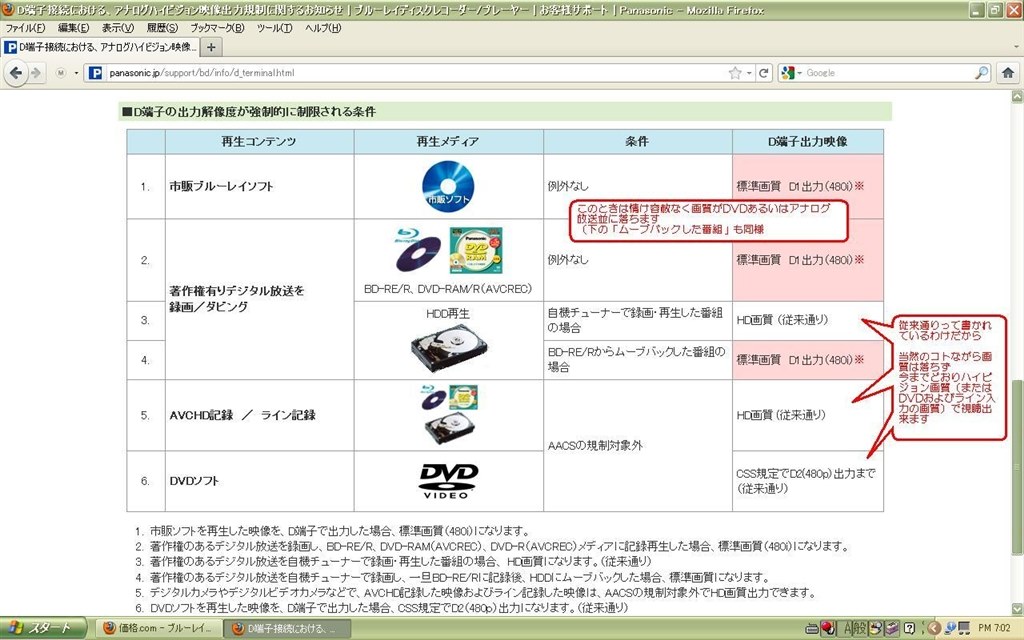Go back with the Firefox back arrow
Viewport: 1024px width, 640px height.
[16, 73]
